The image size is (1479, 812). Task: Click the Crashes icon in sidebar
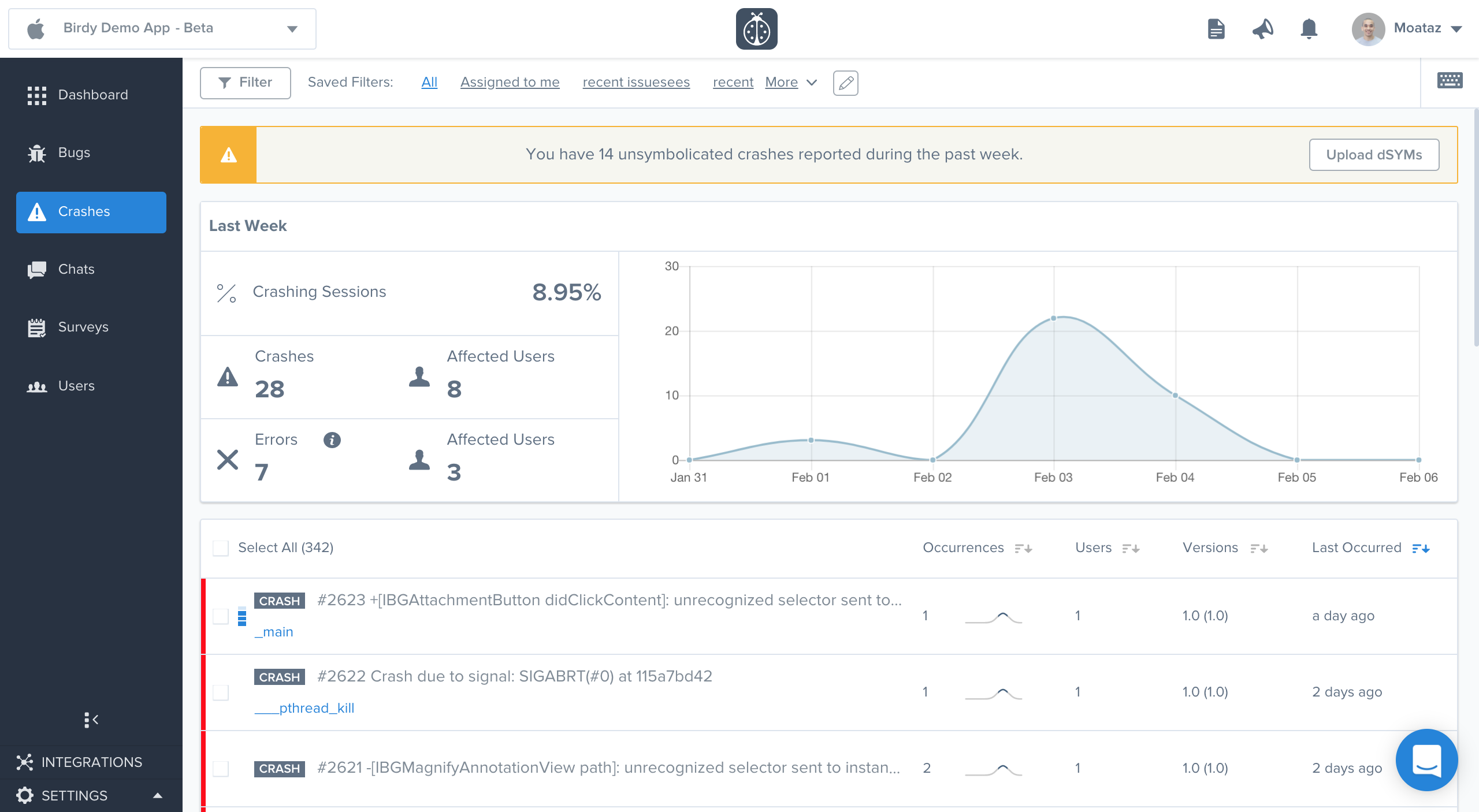(x=37, y=211)
